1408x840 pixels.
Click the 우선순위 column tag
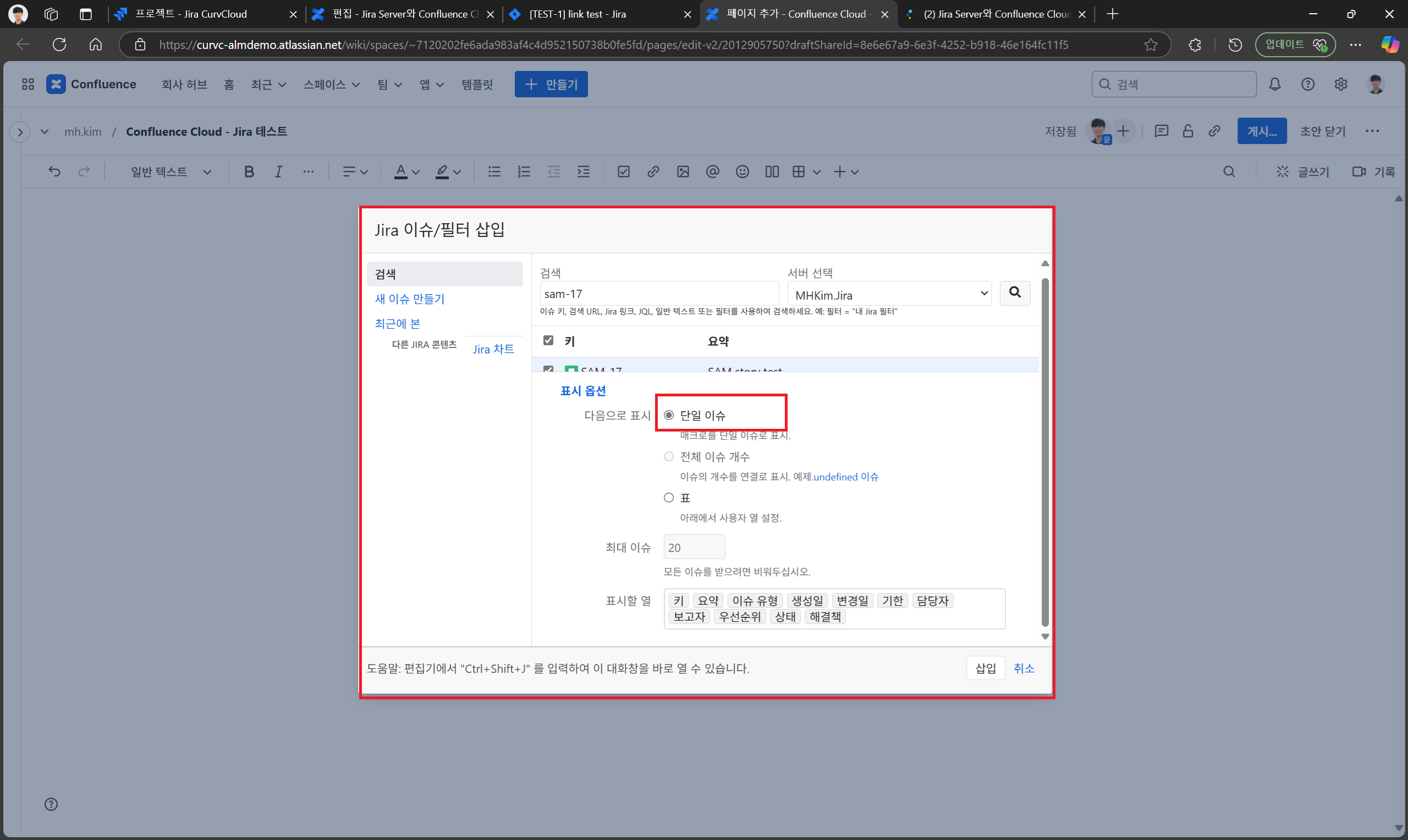click(740, 616)
